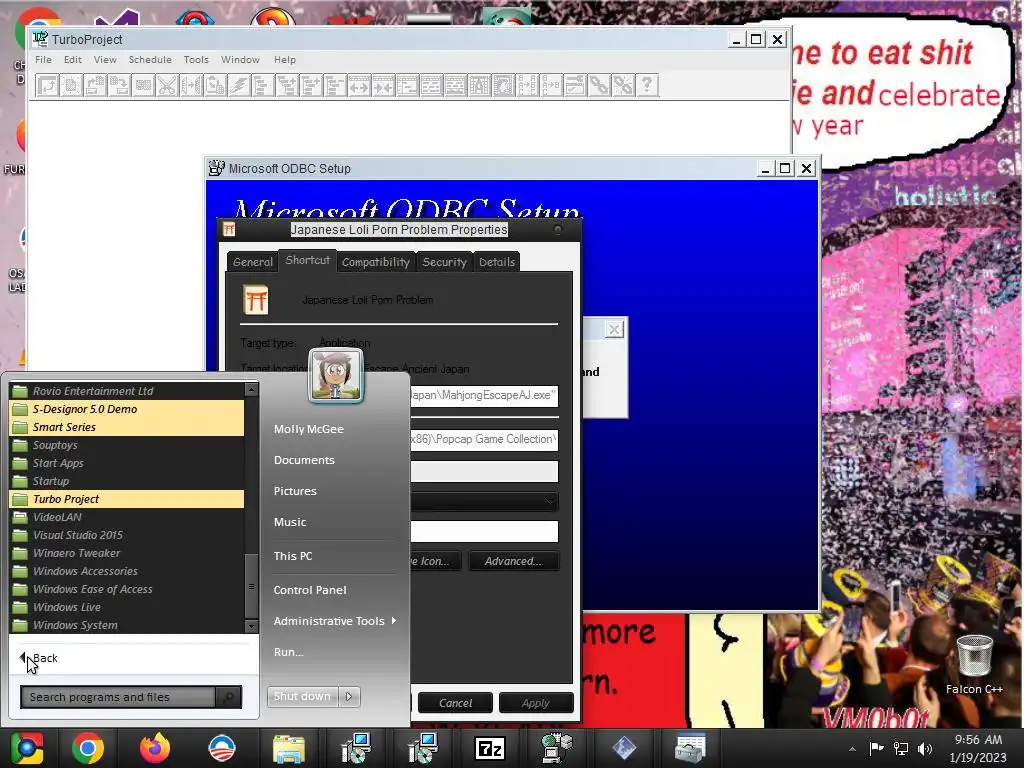The height and width of the screenshot is (768, 1024).
Task: Open the Shut down options arrow
Action: tap(349, 697)
